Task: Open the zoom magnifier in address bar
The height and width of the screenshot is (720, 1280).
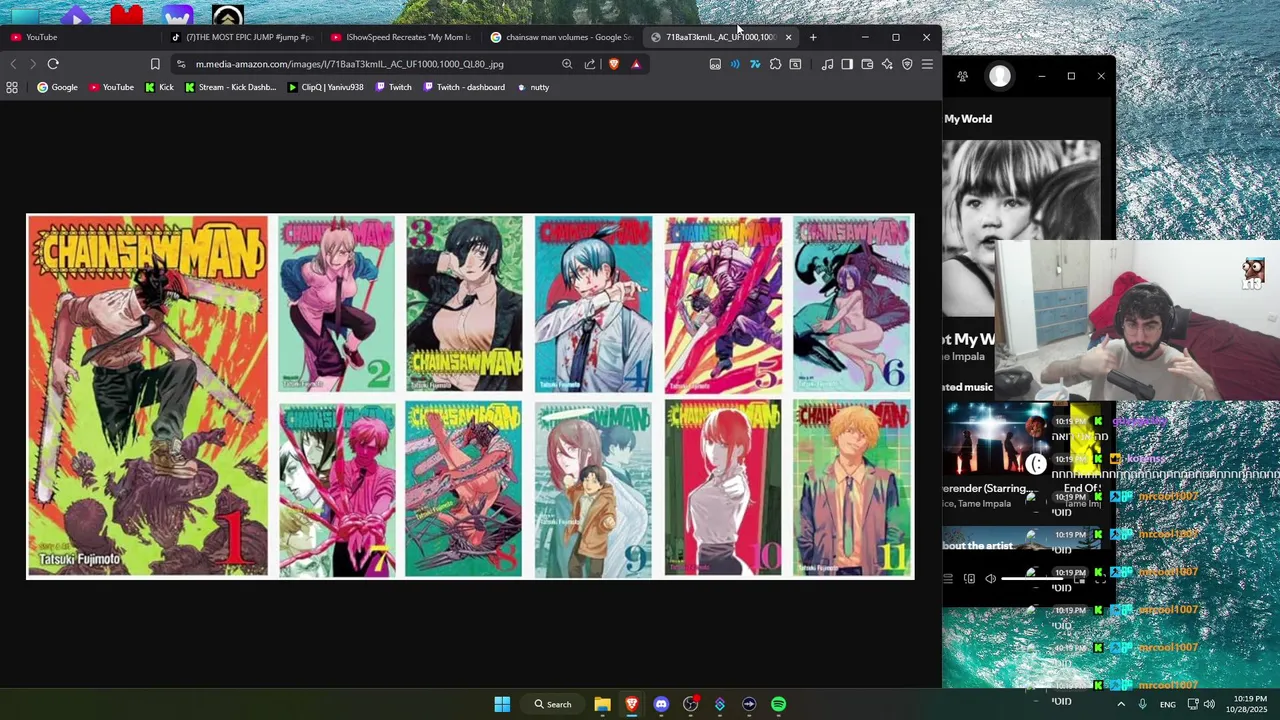Action: click(x=567, y=64)
